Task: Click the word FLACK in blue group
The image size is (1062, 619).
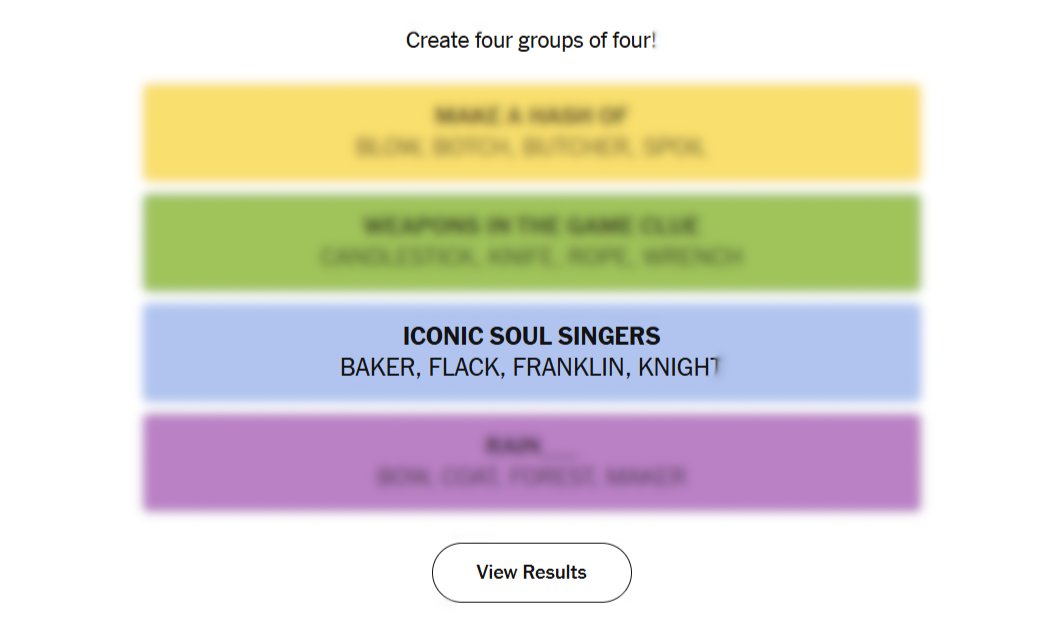Action: coord(464,368)
